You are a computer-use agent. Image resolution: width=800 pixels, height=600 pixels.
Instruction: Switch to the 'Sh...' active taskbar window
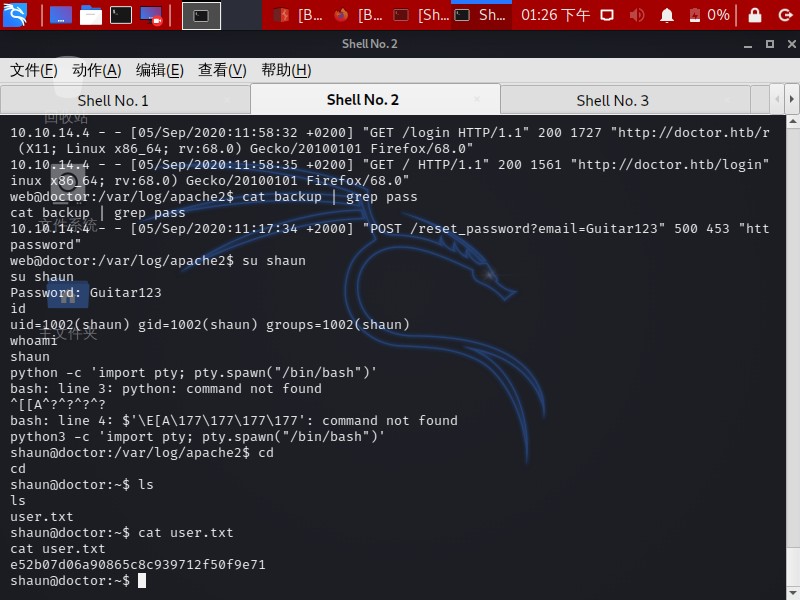tap(481, 15)
